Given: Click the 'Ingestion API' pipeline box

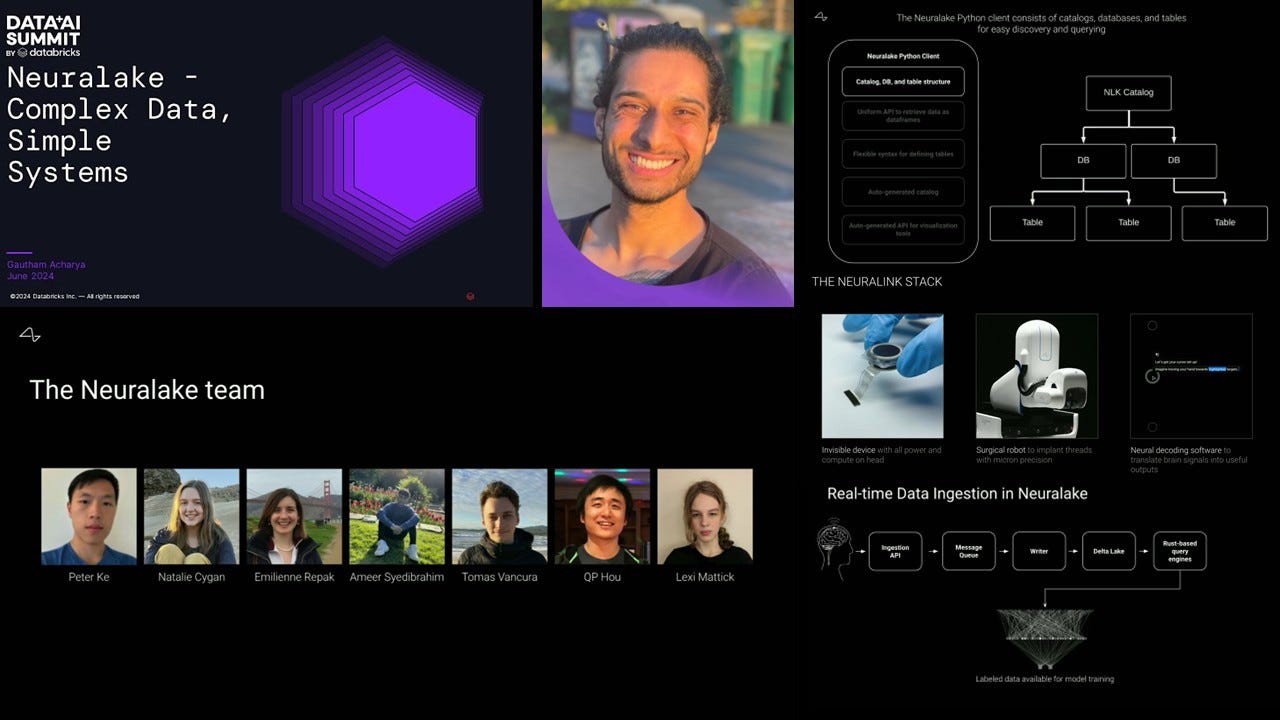Looking at the screenshot, I should click(x=895, y=551).
